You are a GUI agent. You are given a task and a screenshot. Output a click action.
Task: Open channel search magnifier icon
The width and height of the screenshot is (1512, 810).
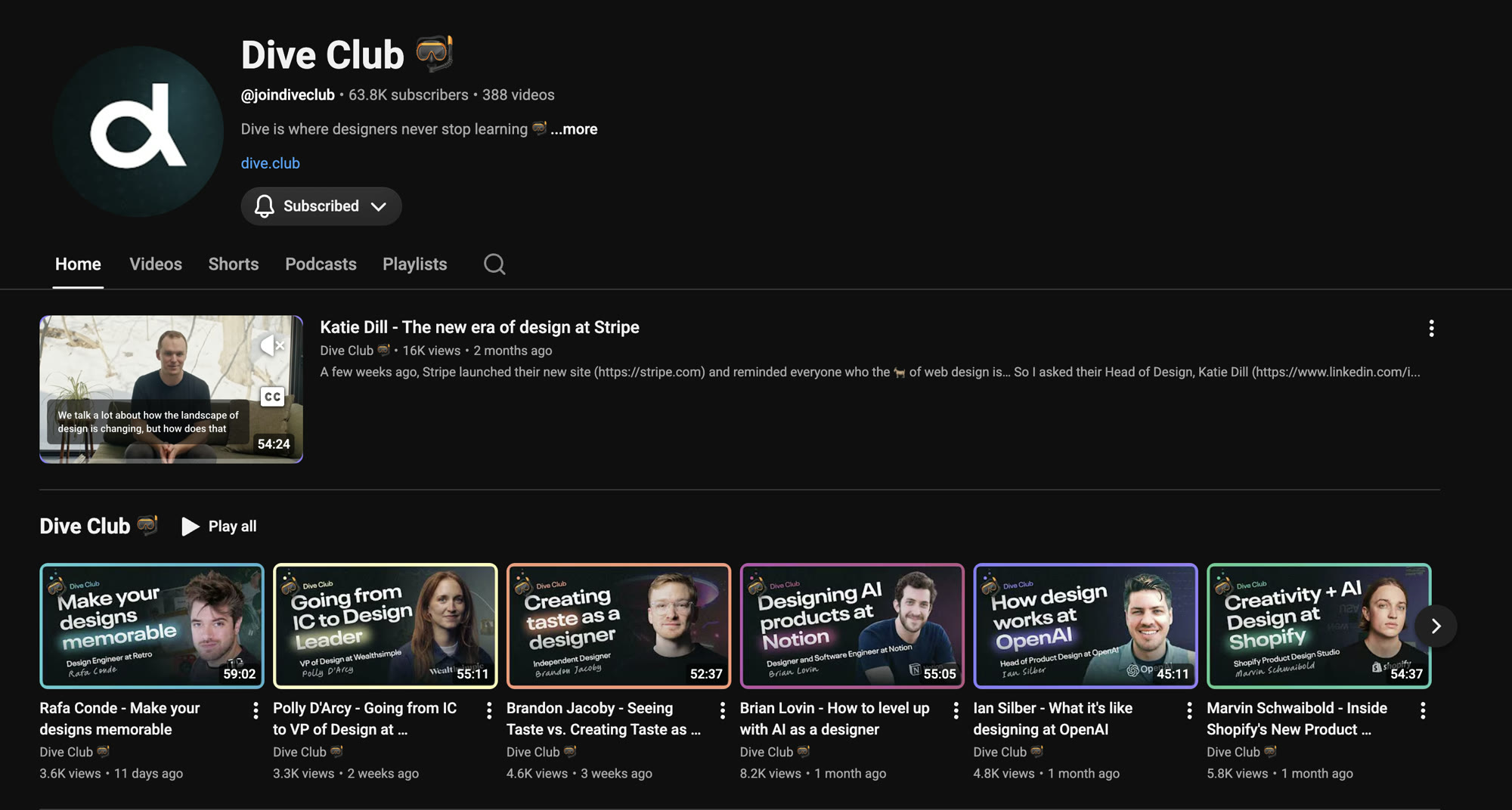pyautogui.click(x=494, y=264)
